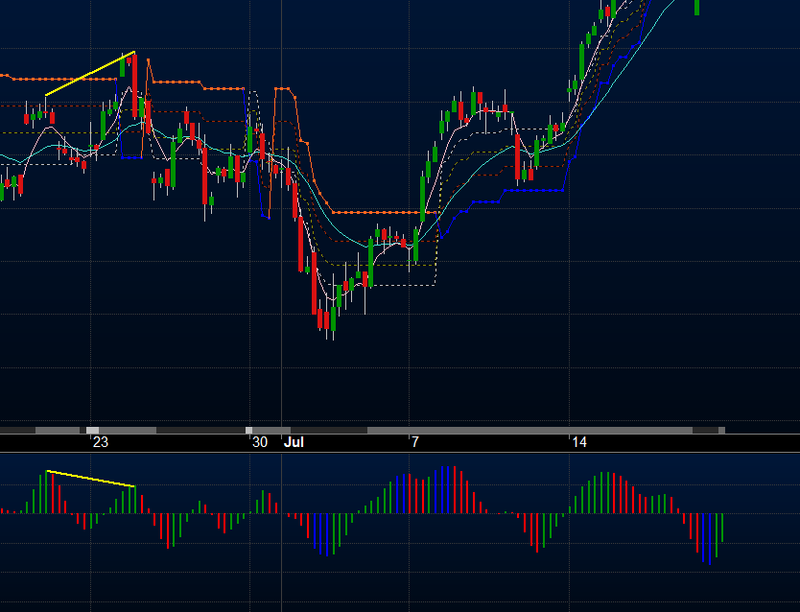The height and width of the screenshot is (612, 800).
Task: Click the "7" date label on the time axis
Action: point(415,442)
